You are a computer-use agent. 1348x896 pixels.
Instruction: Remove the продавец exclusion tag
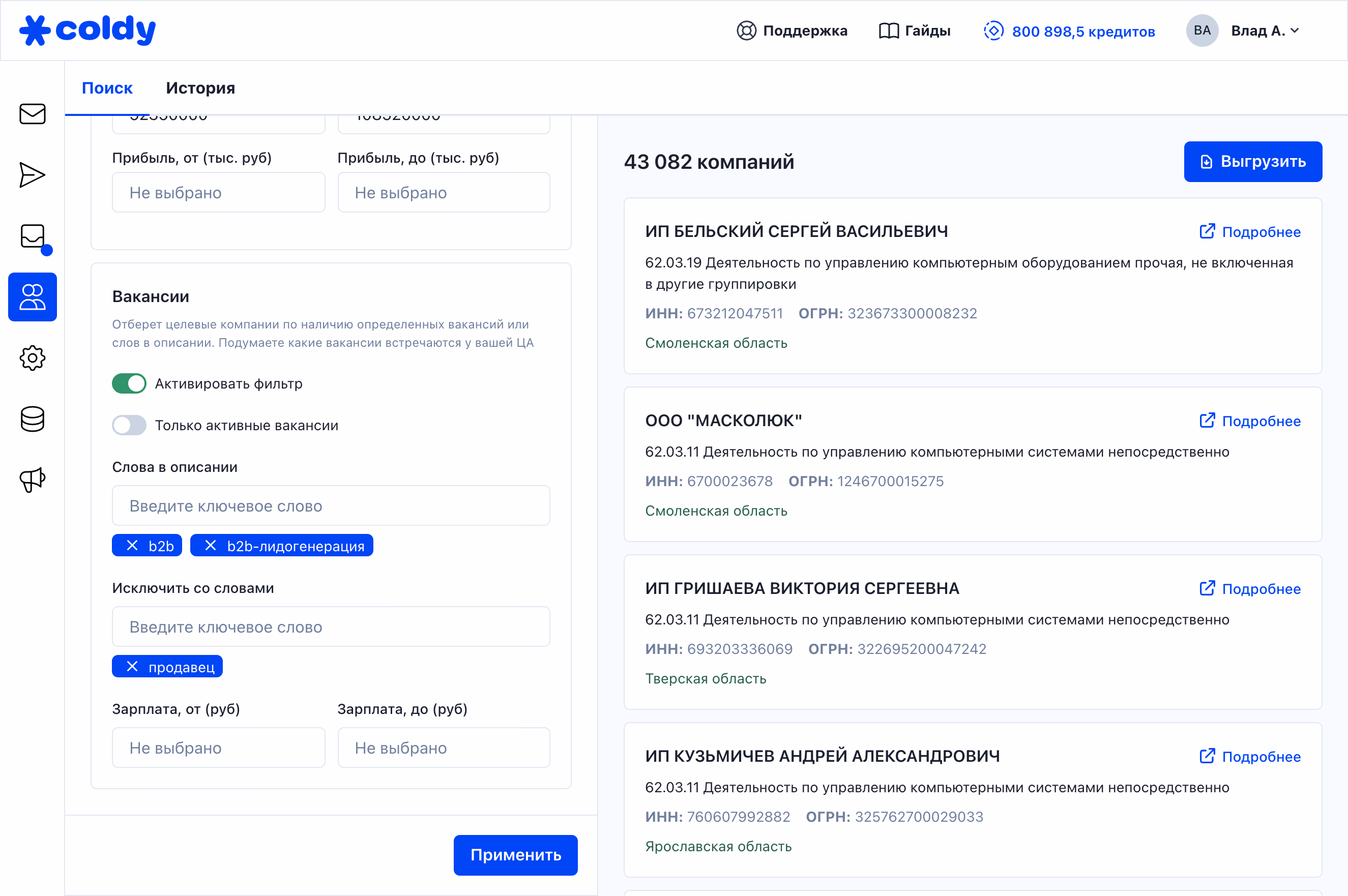(x=132, y=667)
